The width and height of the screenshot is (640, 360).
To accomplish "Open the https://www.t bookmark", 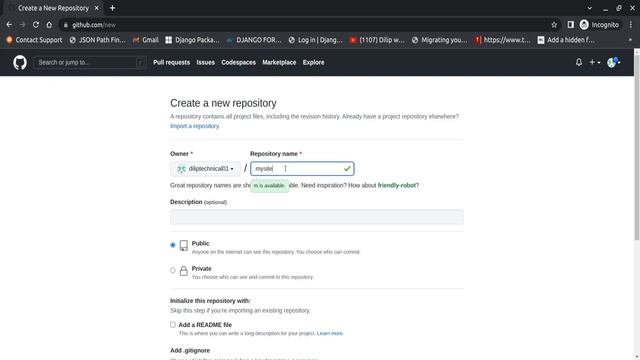I will pyautogui.click(x=502, y=40).
